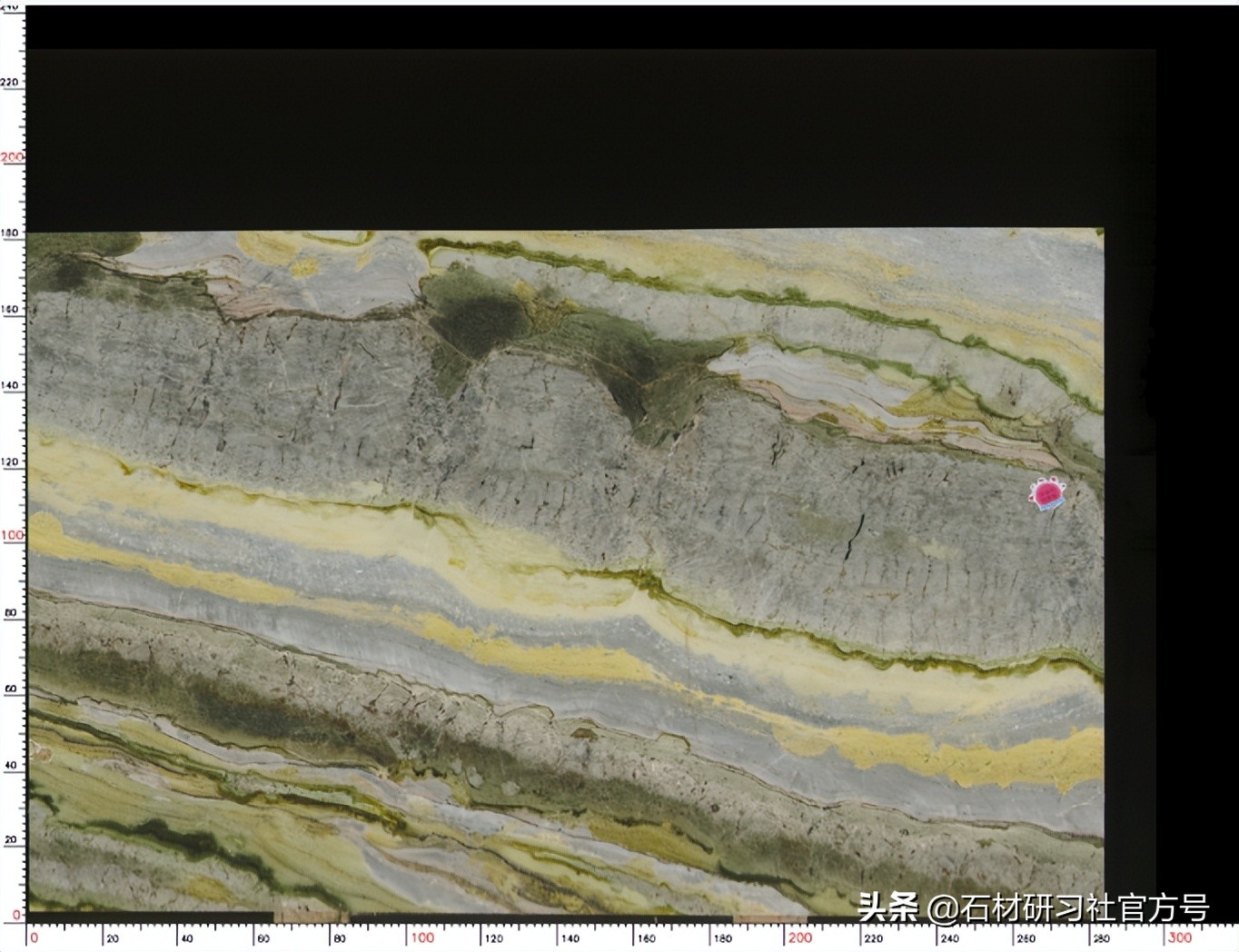The image size is (1239, 952).
Task: Click the red "300" label on the horizontal ruler
Action: [x=1179, y=937]
